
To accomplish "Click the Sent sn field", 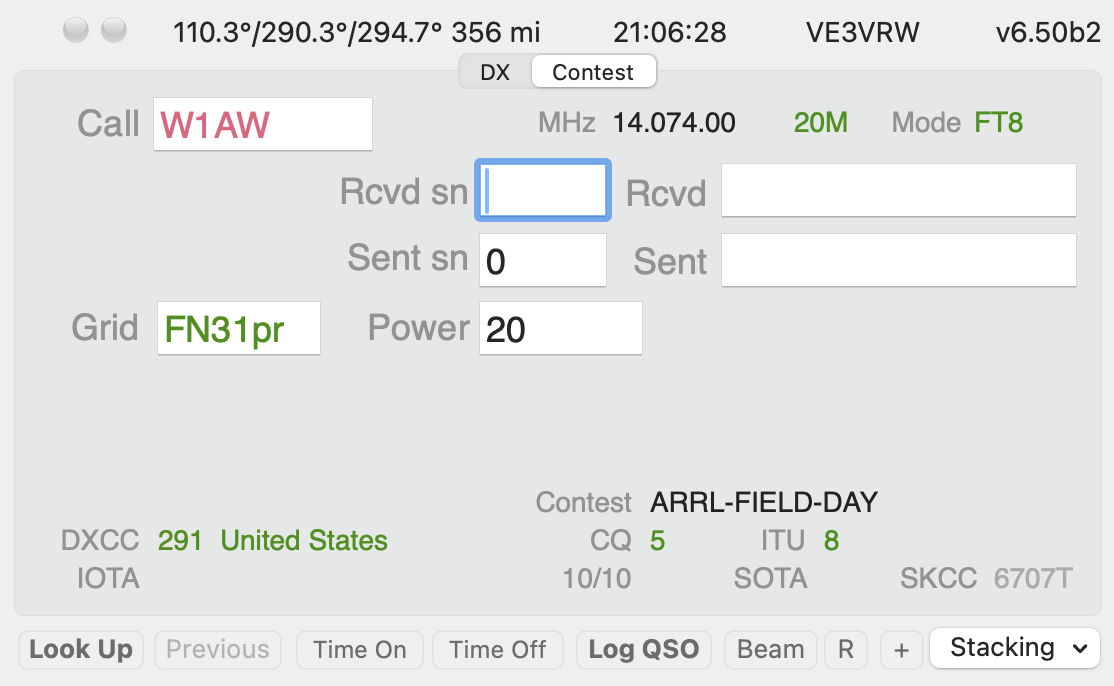I will click(x=543, y=261).
